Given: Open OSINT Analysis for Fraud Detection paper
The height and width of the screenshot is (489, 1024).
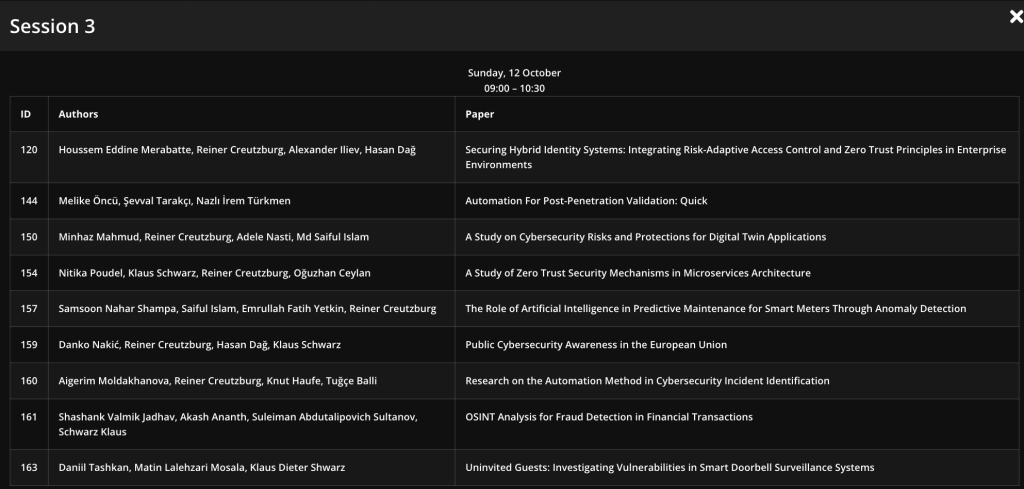Looking at the screenshot, I should 609,417.
